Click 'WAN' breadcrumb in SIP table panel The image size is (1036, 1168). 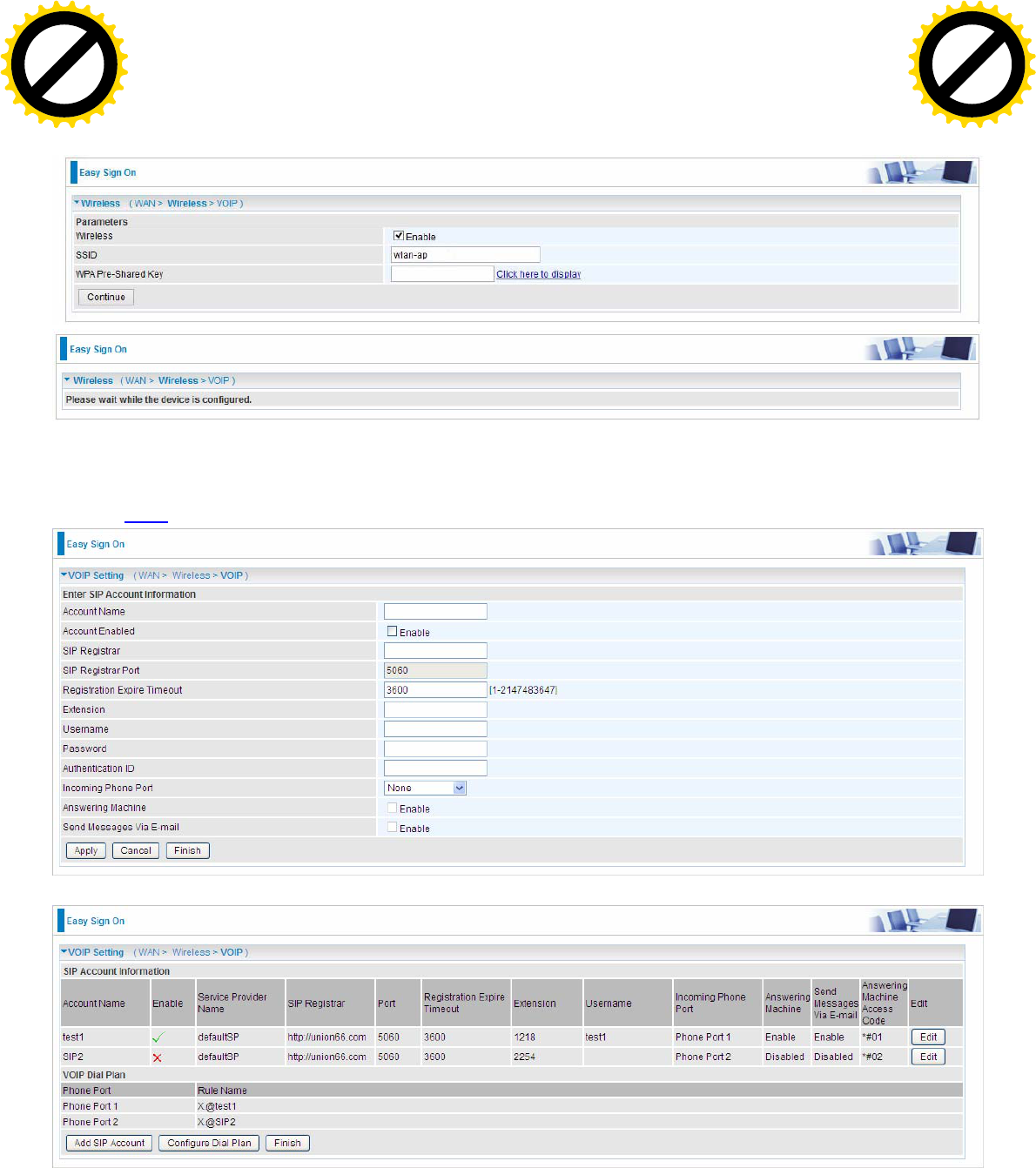(x=149, y=952)
